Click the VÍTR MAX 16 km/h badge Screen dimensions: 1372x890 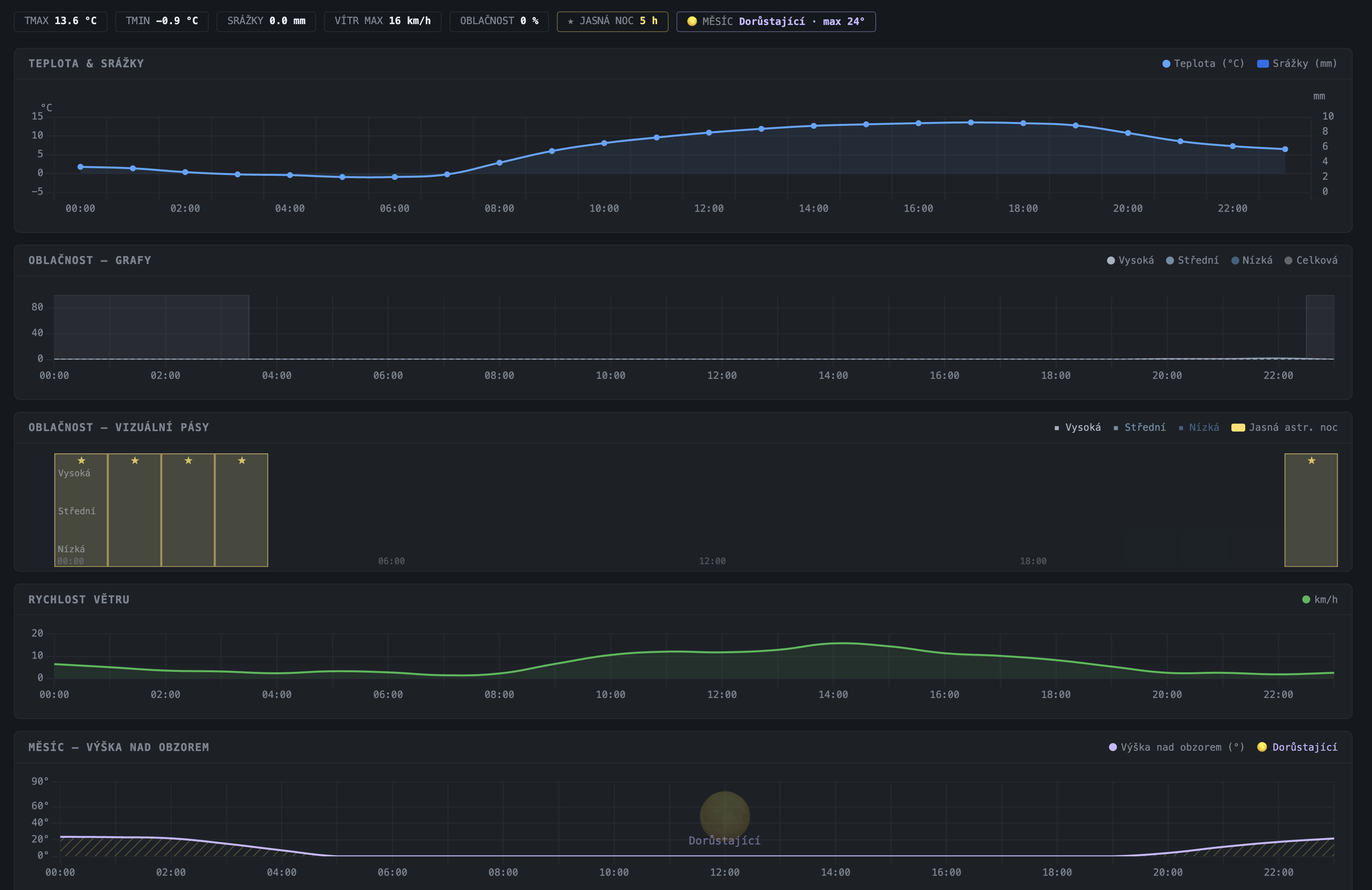pyautogui.click(x=382, y=21)
